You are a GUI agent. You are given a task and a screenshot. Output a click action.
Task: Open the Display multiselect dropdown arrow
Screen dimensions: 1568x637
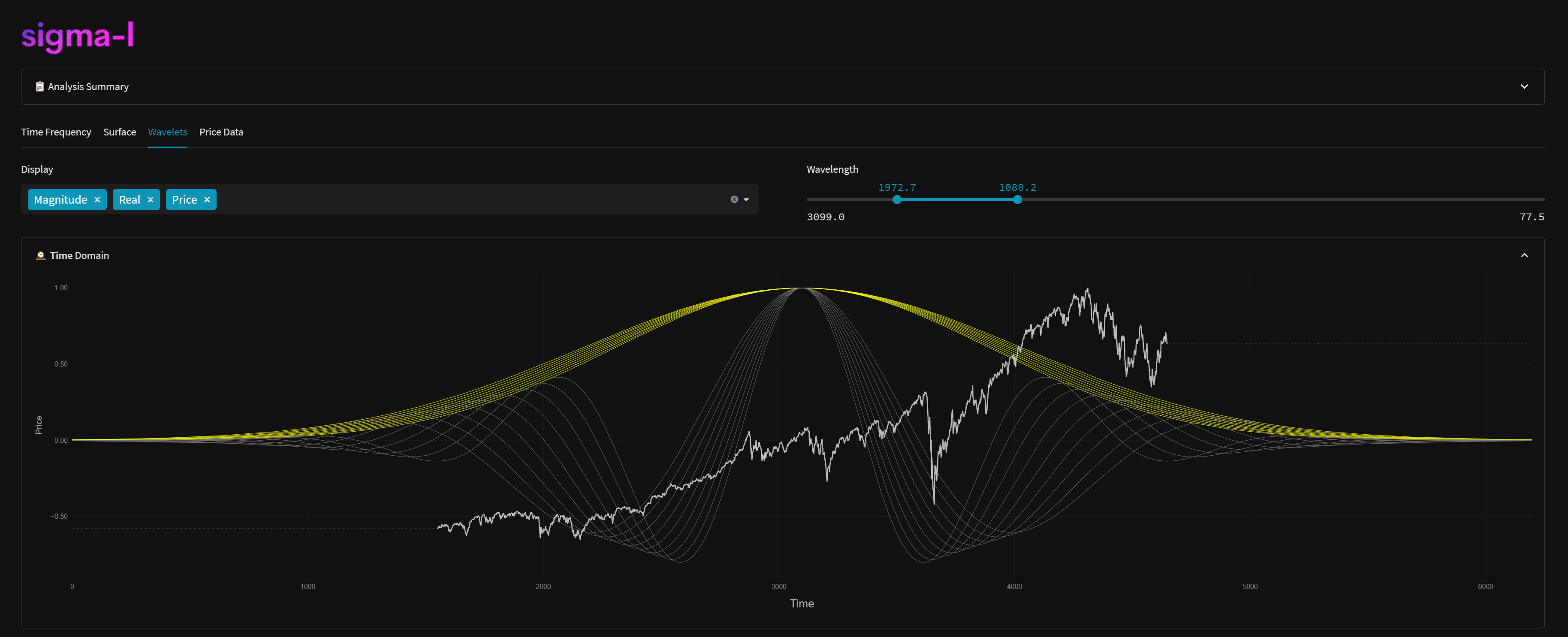(746, 200)
